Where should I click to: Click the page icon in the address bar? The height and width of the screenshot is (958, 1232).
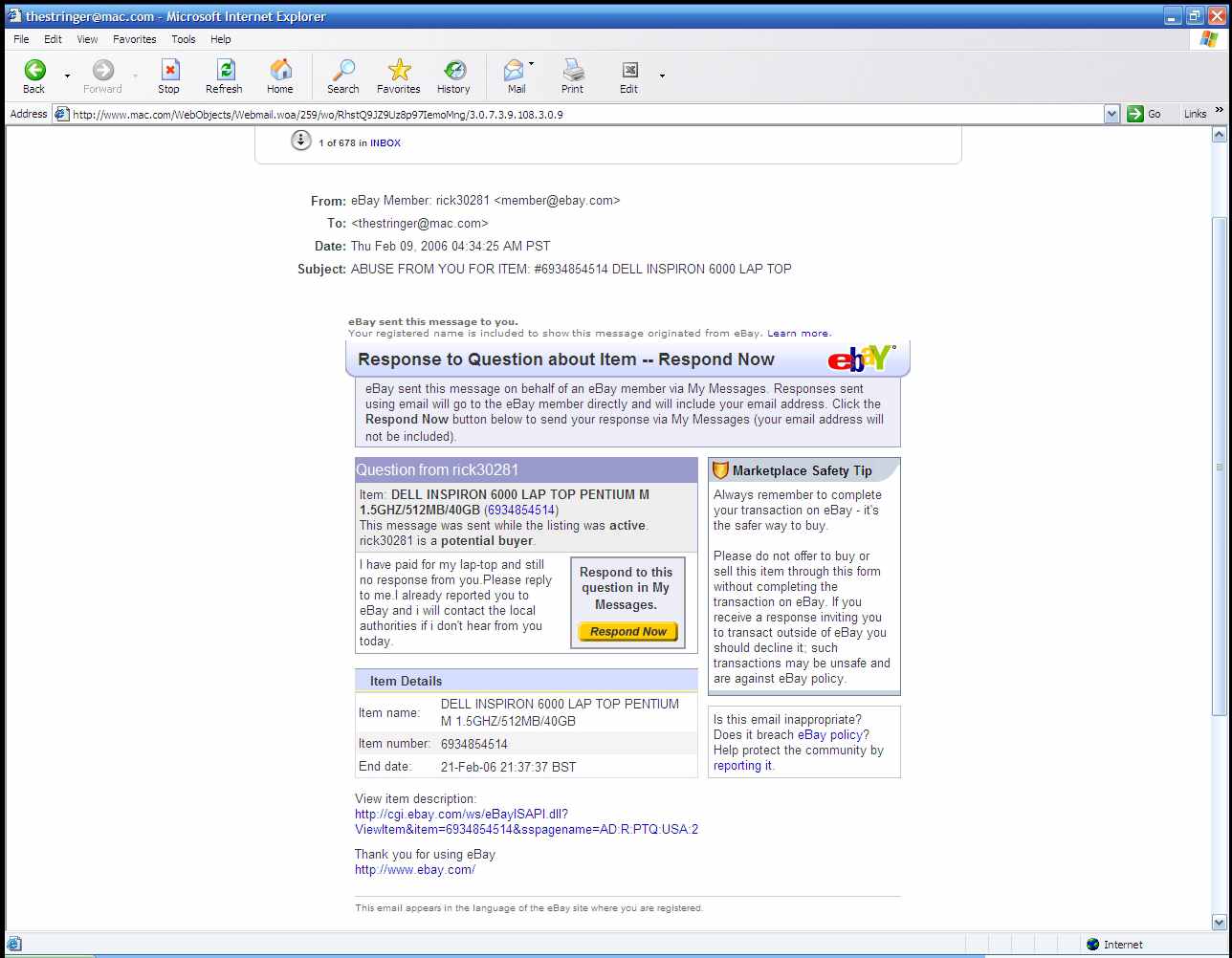tap(61, 114)
